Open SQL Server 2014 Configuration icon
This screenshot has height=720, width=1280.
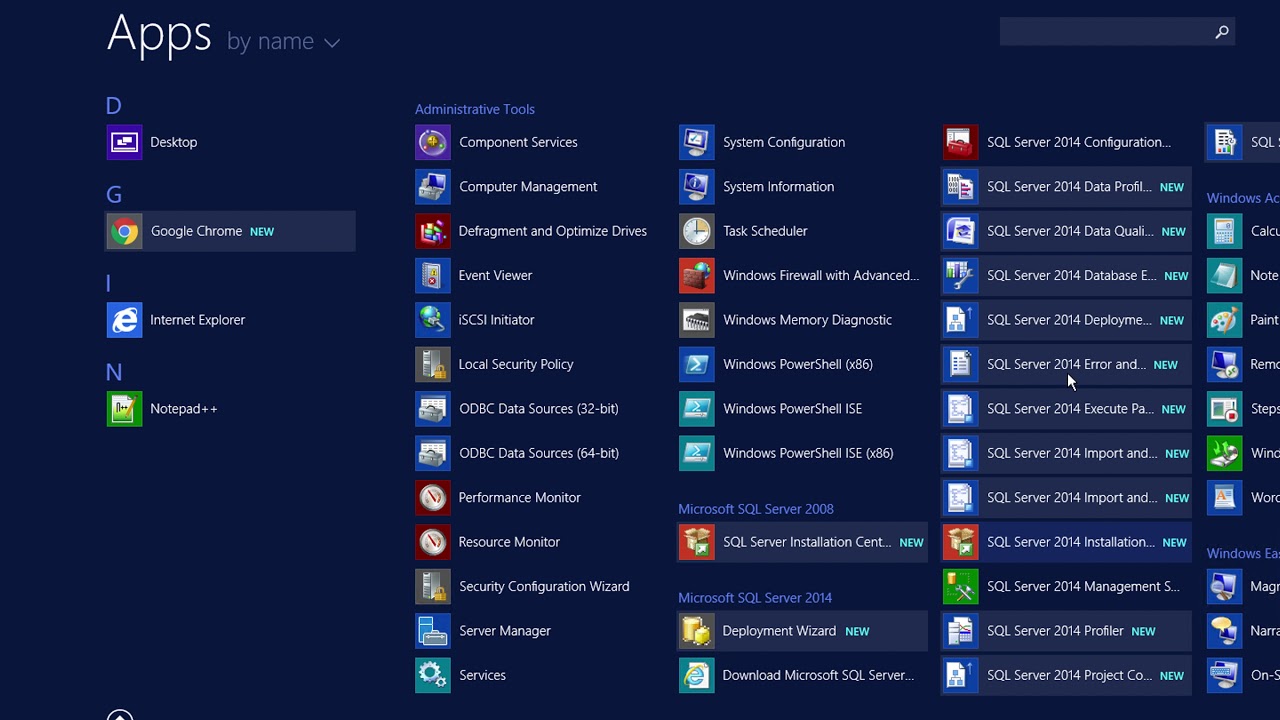tap(960, 142)
